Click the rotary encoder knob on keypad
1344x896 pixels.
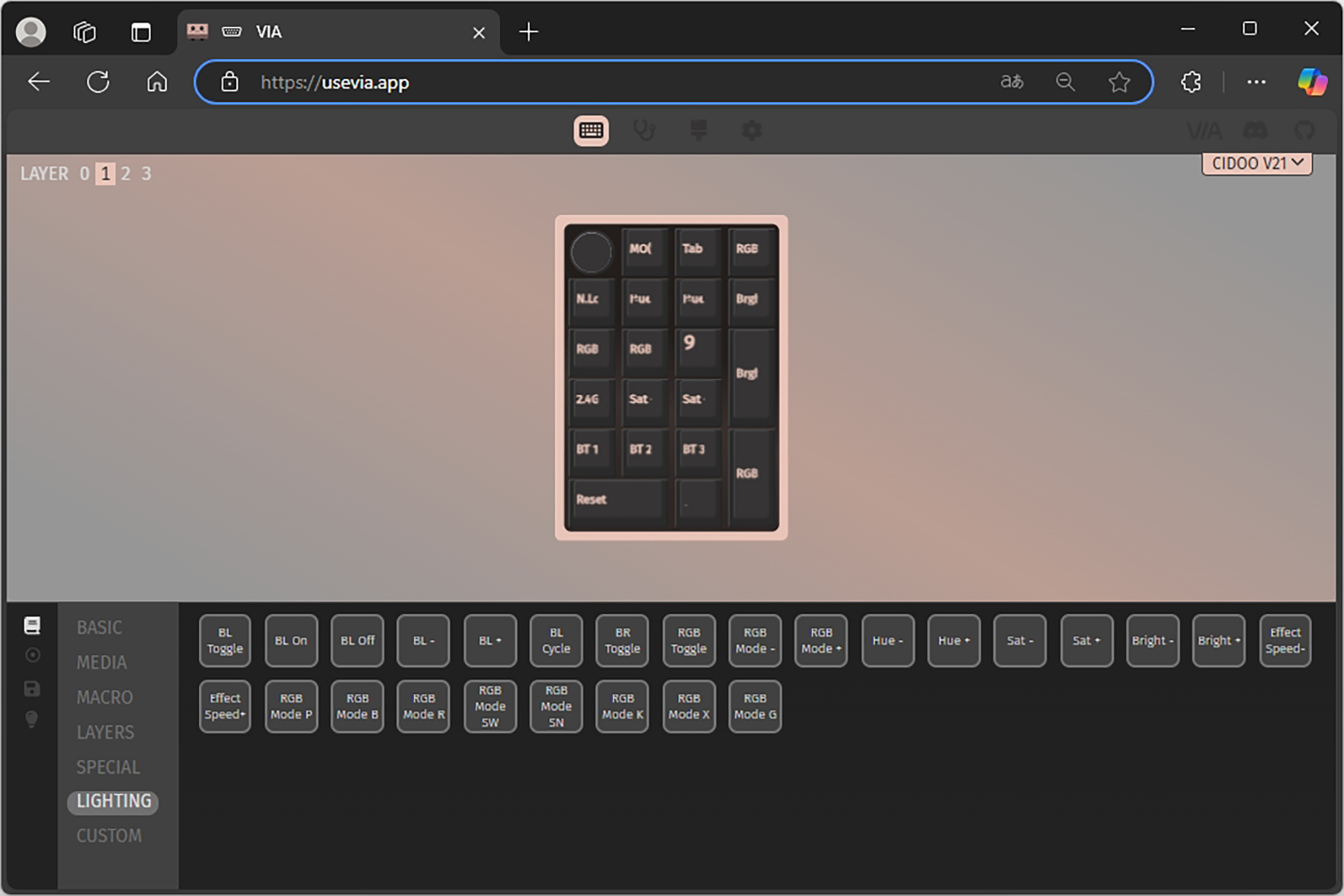(x=591, y=253)
